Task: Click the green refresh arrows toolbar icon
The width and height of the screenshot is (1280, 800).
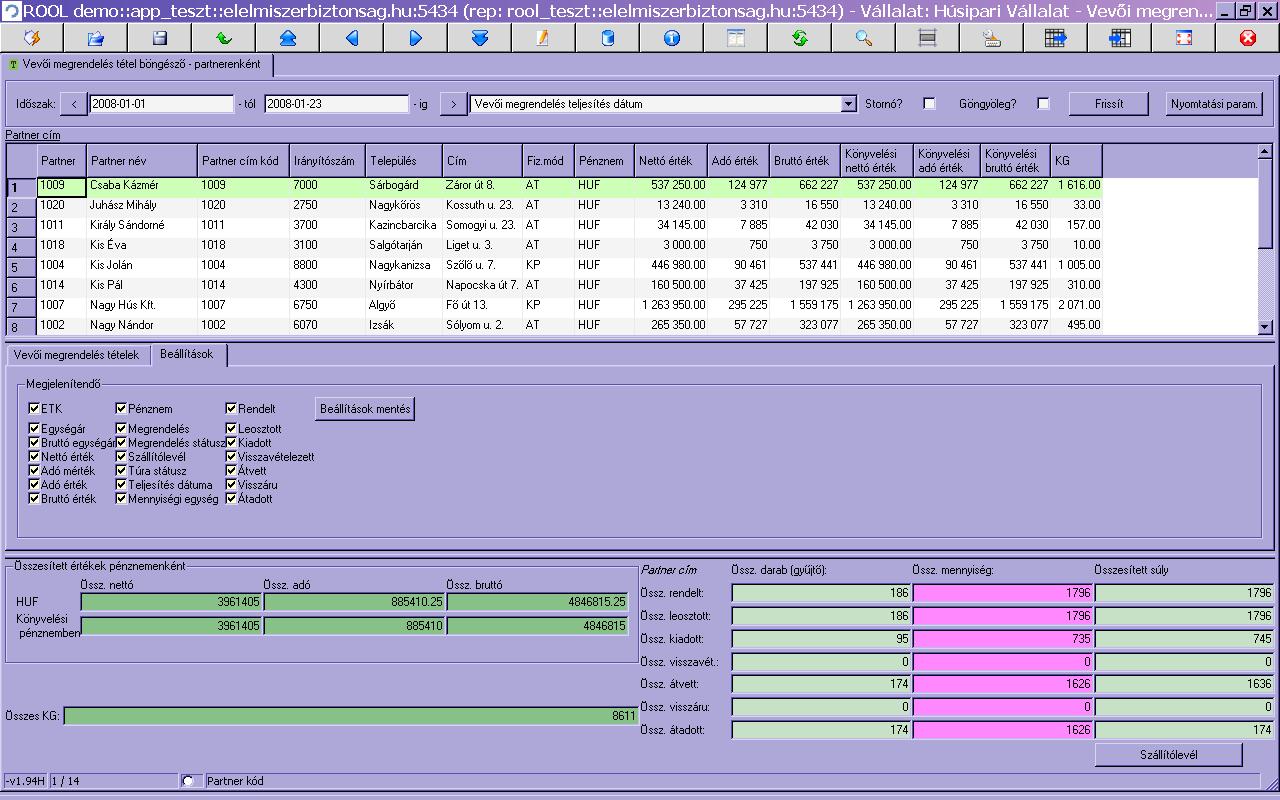Action: point(800,38)
